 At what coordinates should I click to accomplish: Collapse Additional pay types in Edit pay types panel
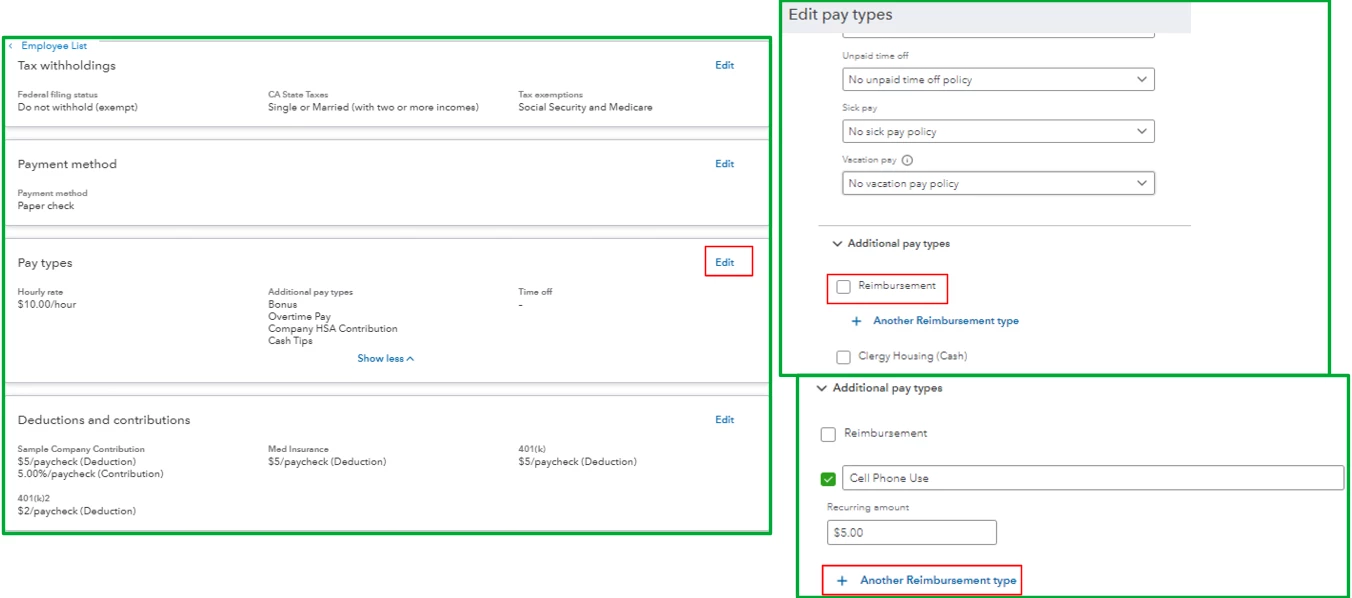click(x=837, y=244)
